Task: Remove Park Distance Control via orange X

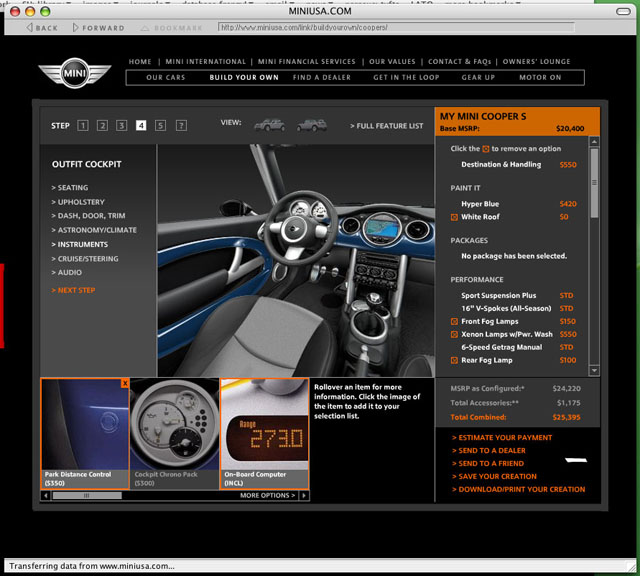Action: click(x=125, y=383)
